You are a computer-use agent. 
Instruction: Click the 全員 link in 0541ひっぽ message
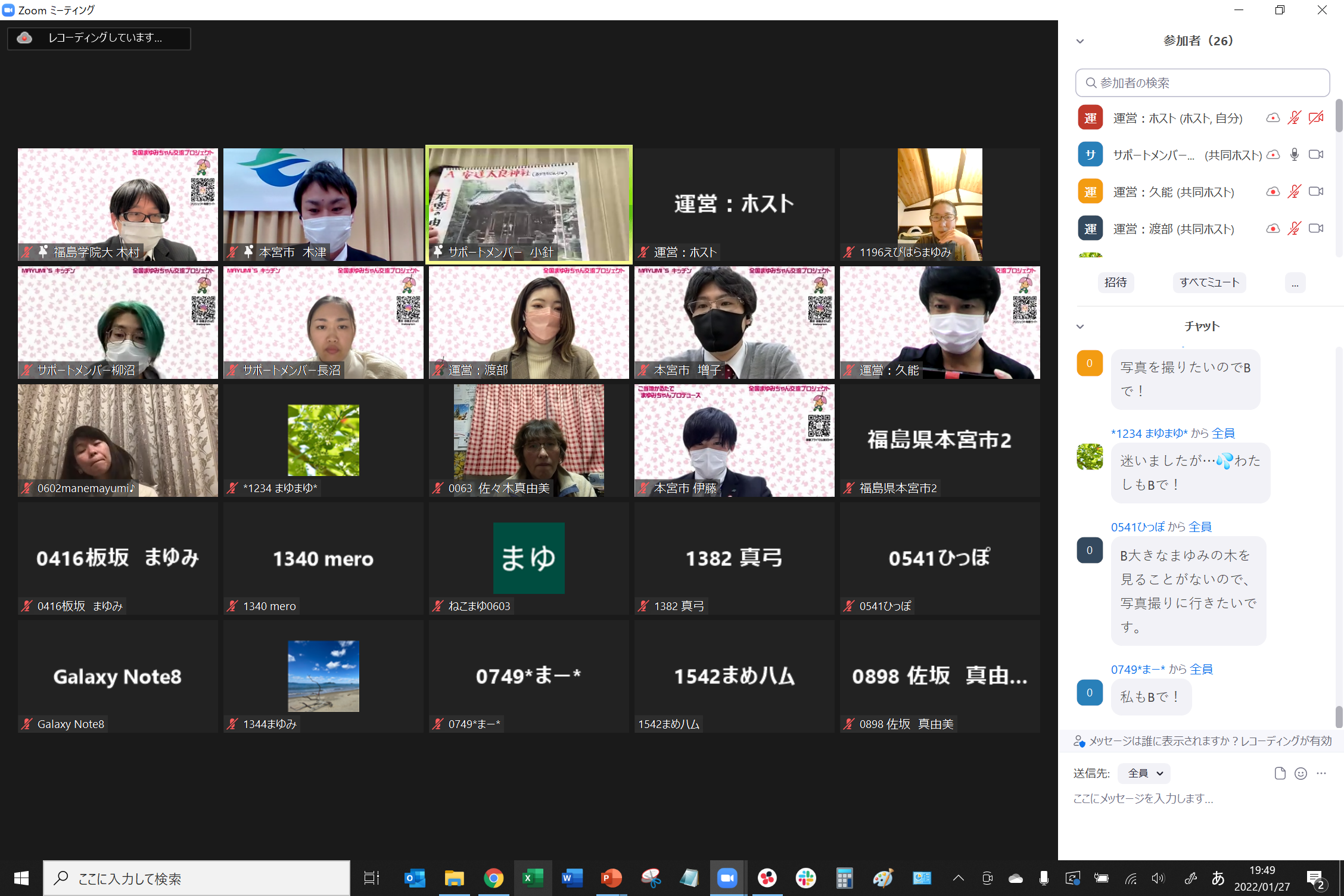[1200, 527]
